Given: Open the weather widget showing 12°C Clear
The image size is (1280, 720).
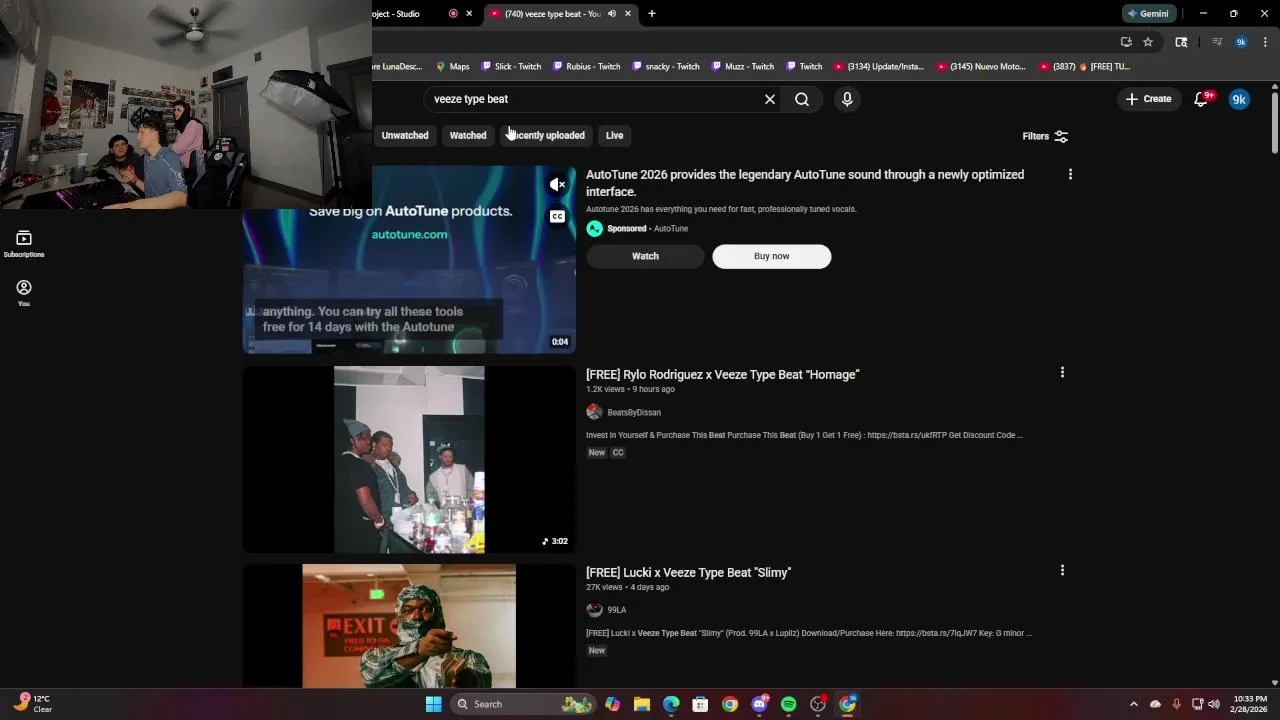Looking at the screenshot, I should [32, 704].
